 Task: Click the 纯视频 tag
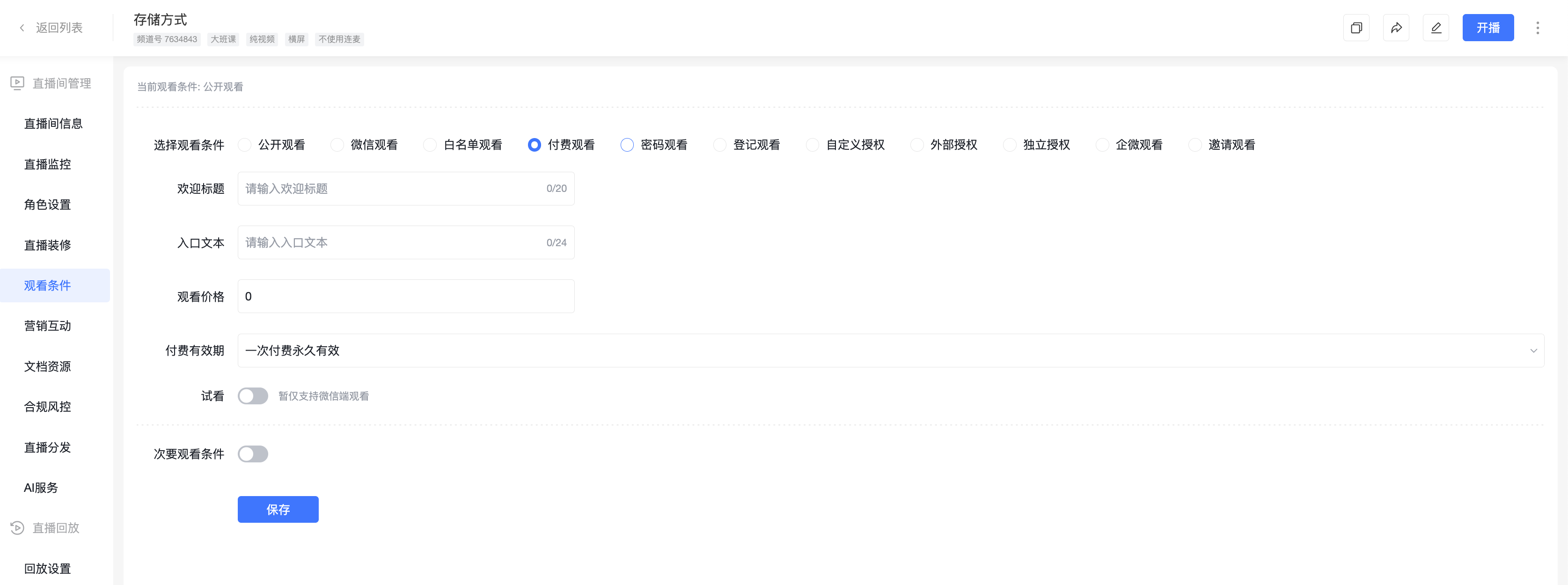[x=263, y=39]
